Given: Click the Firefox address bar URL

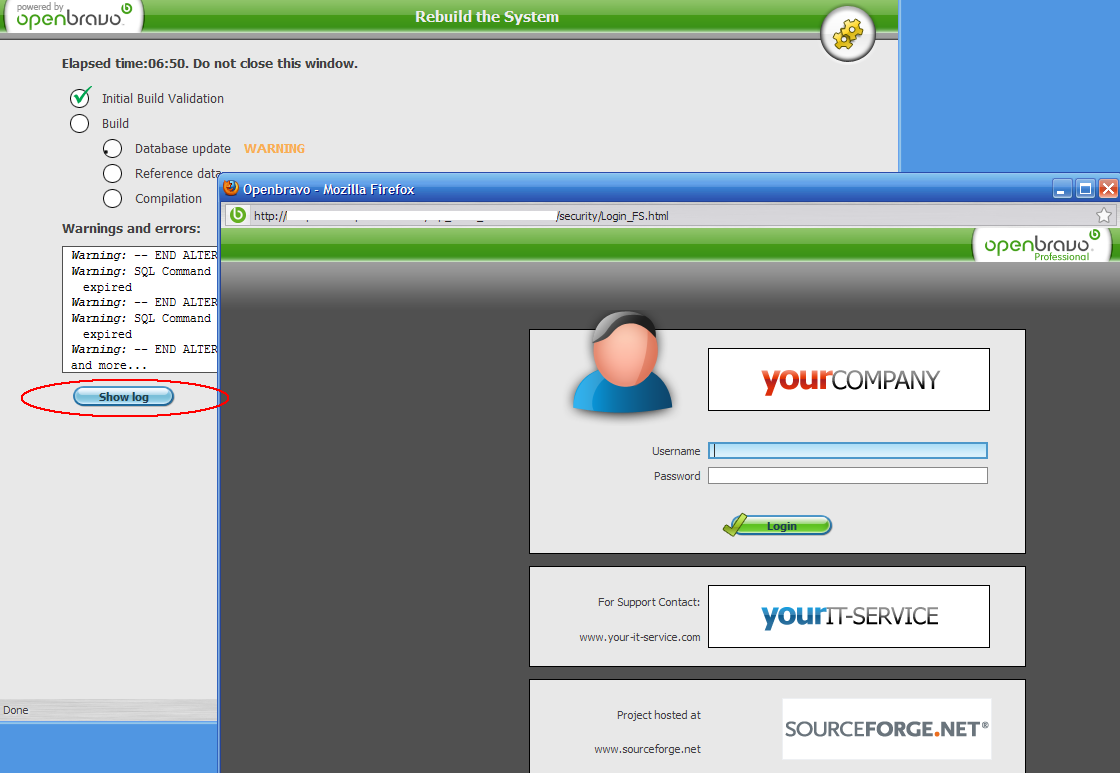Looking at the screenshot, I should (461, 216).
